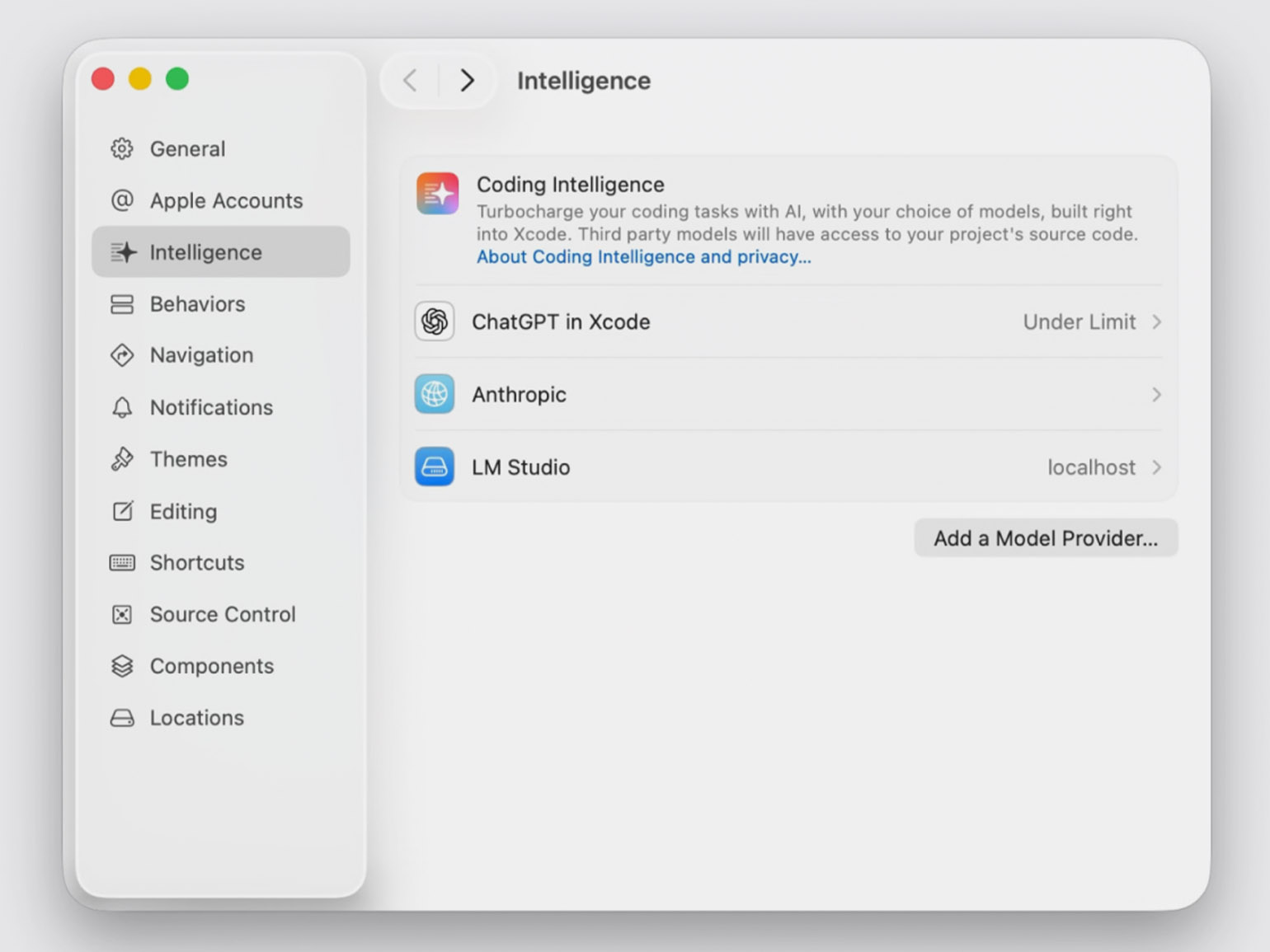The width and height of the screenshot is (1270, 952).
Task: Click the 'Anthropic' provider label
Action: 519,395
